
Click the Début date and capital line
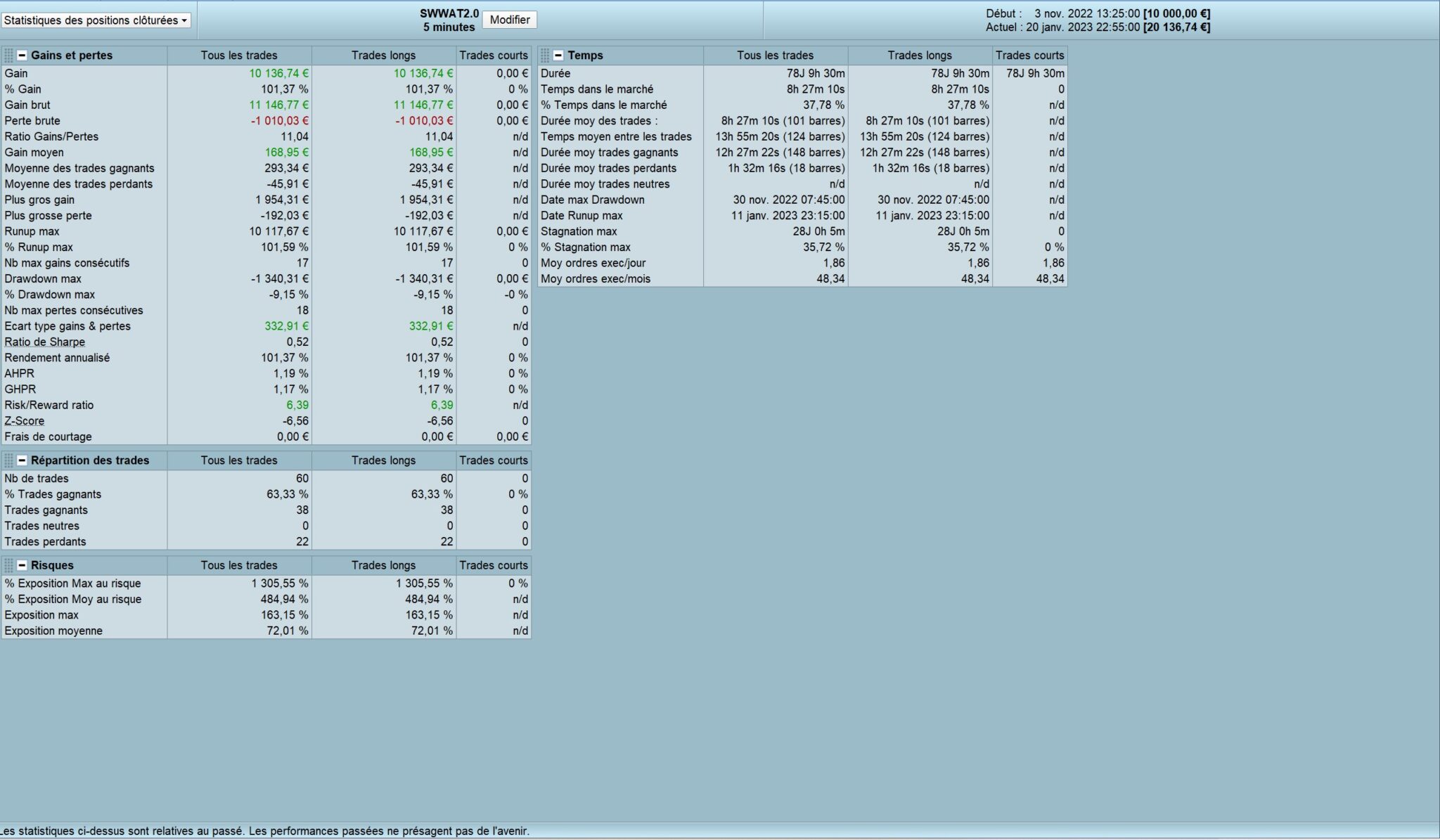coord(1098,13)
